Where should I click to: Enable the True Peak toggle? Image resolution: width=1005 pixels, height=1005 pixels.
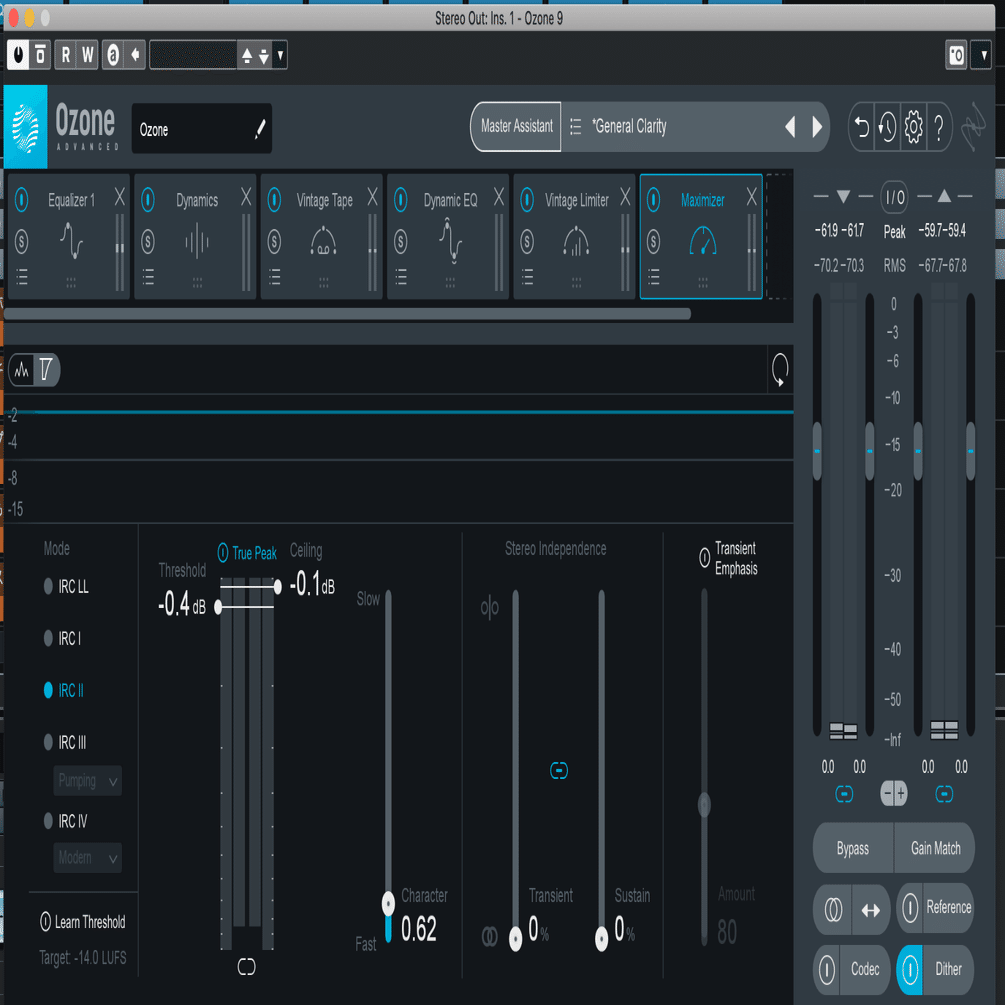tap(221, 553)
